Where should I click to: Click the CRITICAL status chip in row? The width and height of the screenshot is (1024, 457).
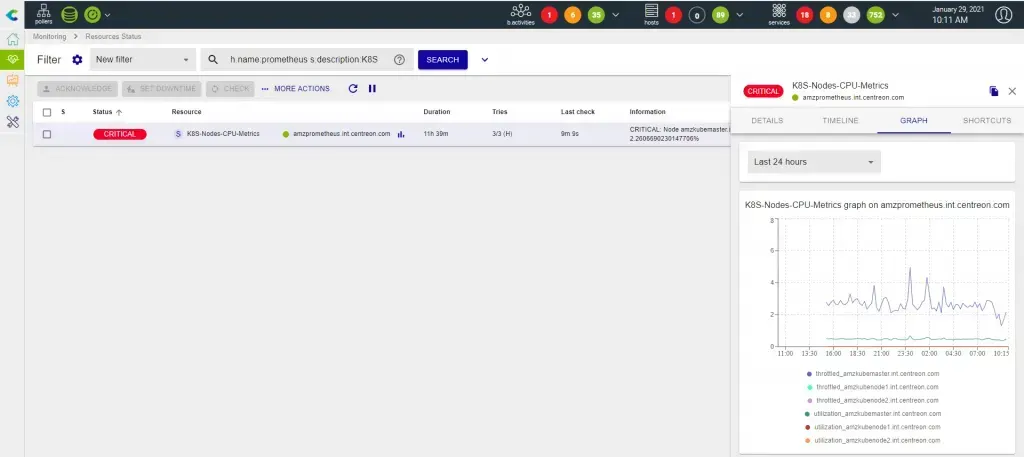(120, 134)
